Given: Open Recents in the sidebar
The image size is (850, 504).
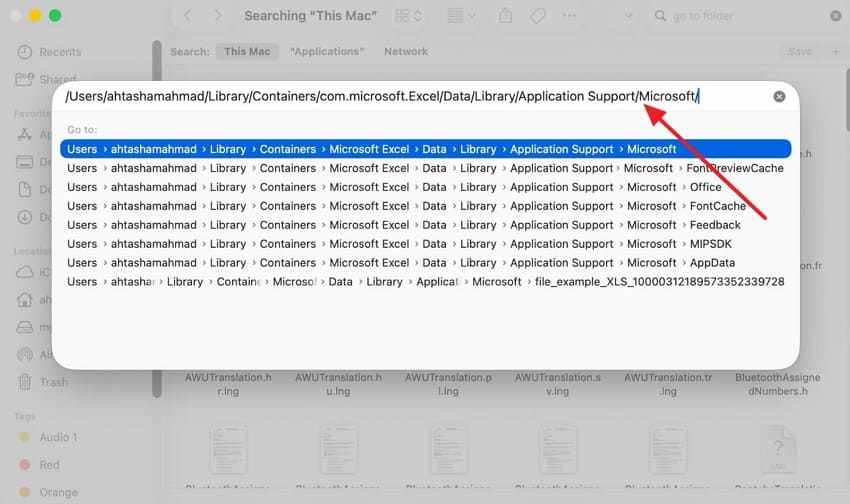Looking at the screenshot, I should pyautogui.click(x=49, y=52).
